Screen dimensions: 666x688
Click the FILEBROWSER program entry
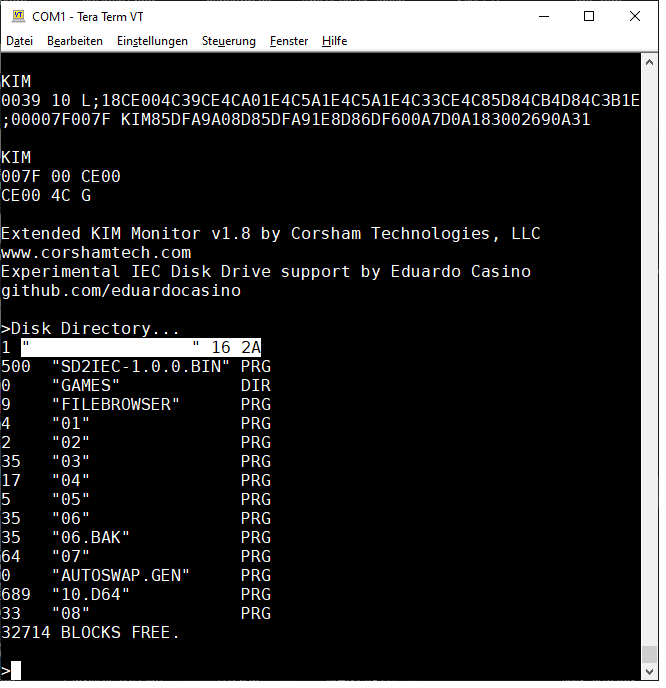[x=116, y=404]
